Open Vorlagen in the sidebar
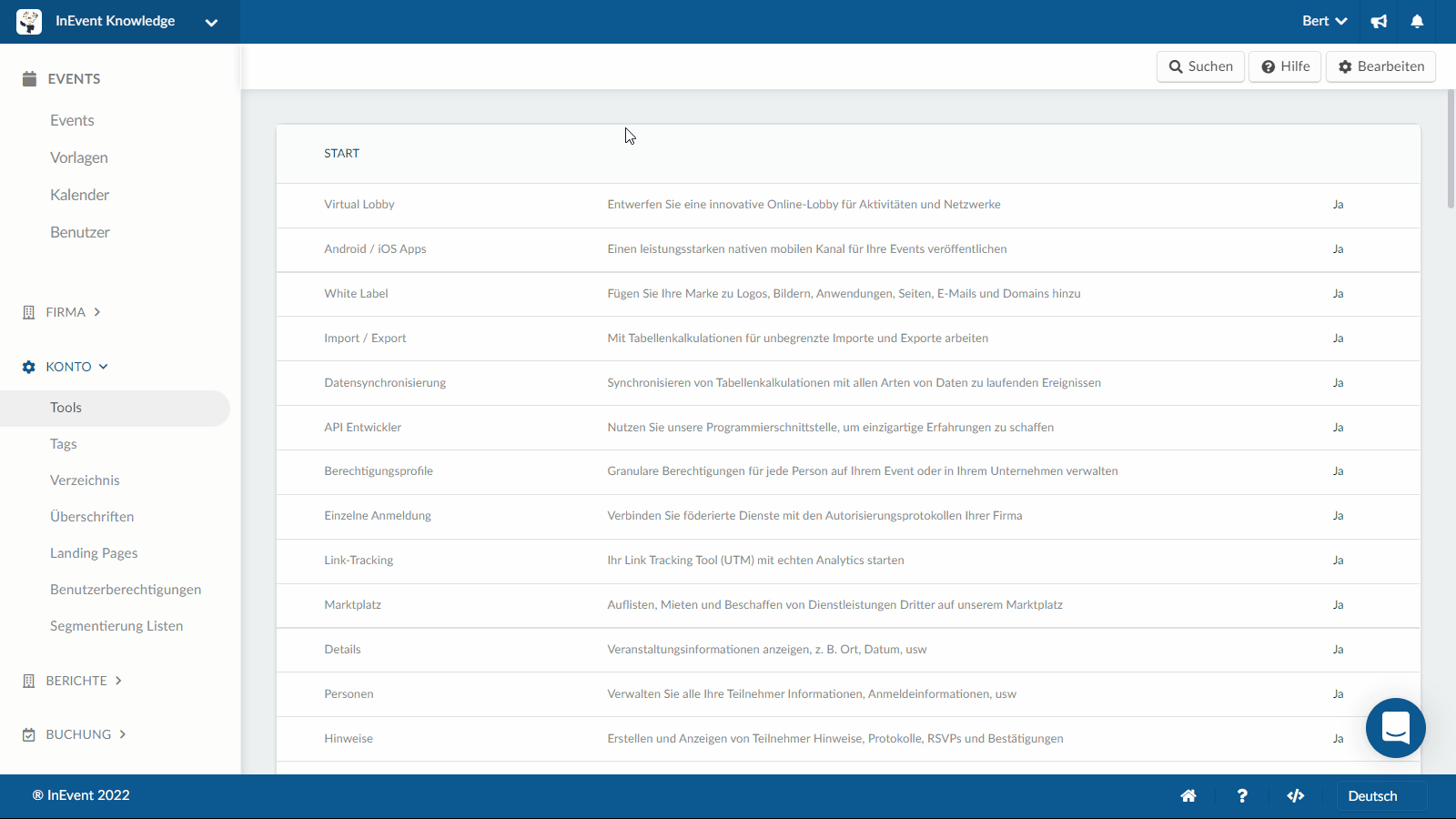 coord(79,157)
